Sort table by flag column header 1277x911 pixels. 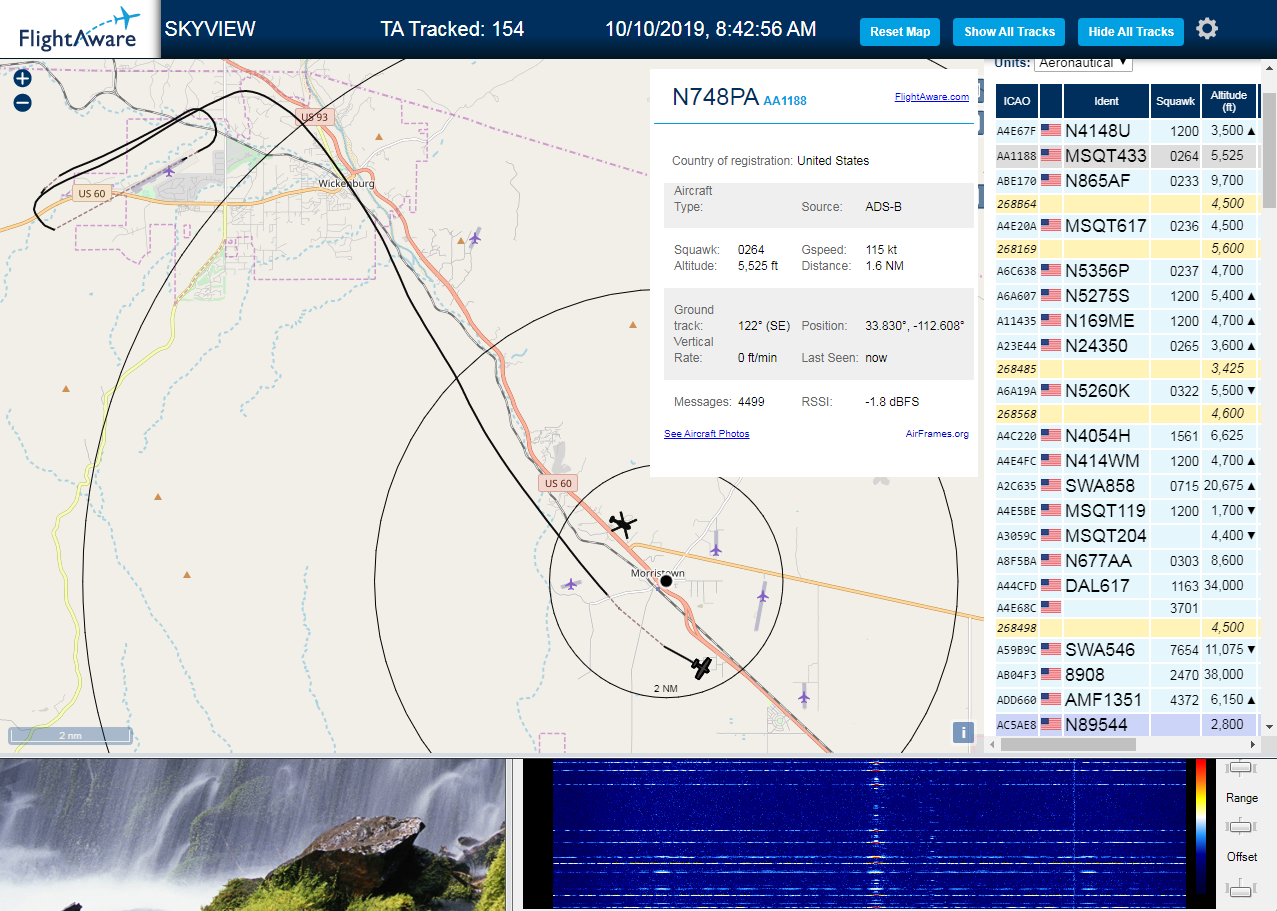pos(1051,101)
